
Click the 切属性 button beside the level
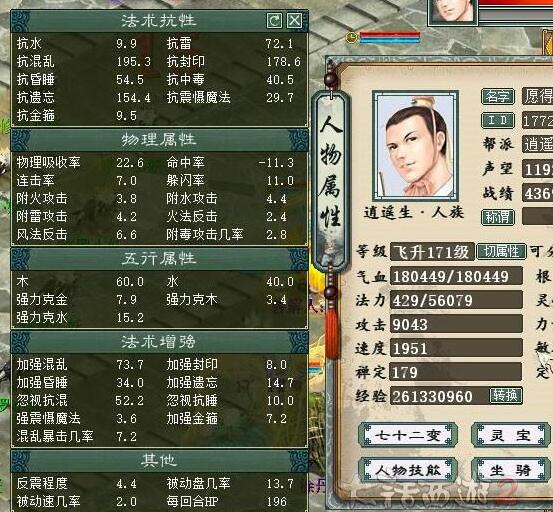point(501,251)
